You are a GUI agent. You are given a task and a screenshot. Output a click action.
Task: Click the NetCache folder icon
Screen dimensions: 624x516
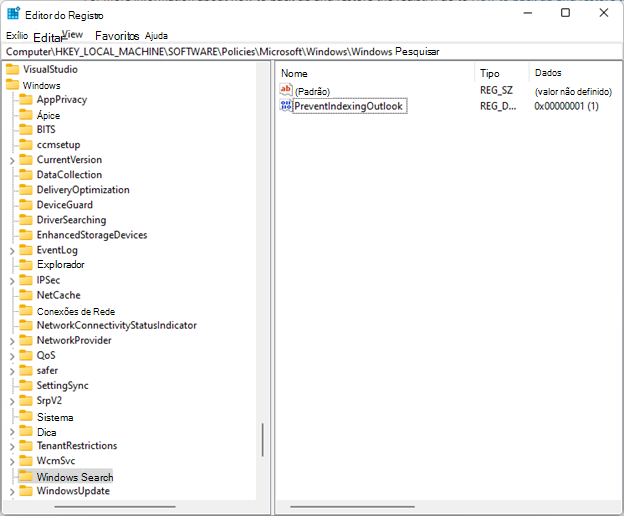point(26,295)
